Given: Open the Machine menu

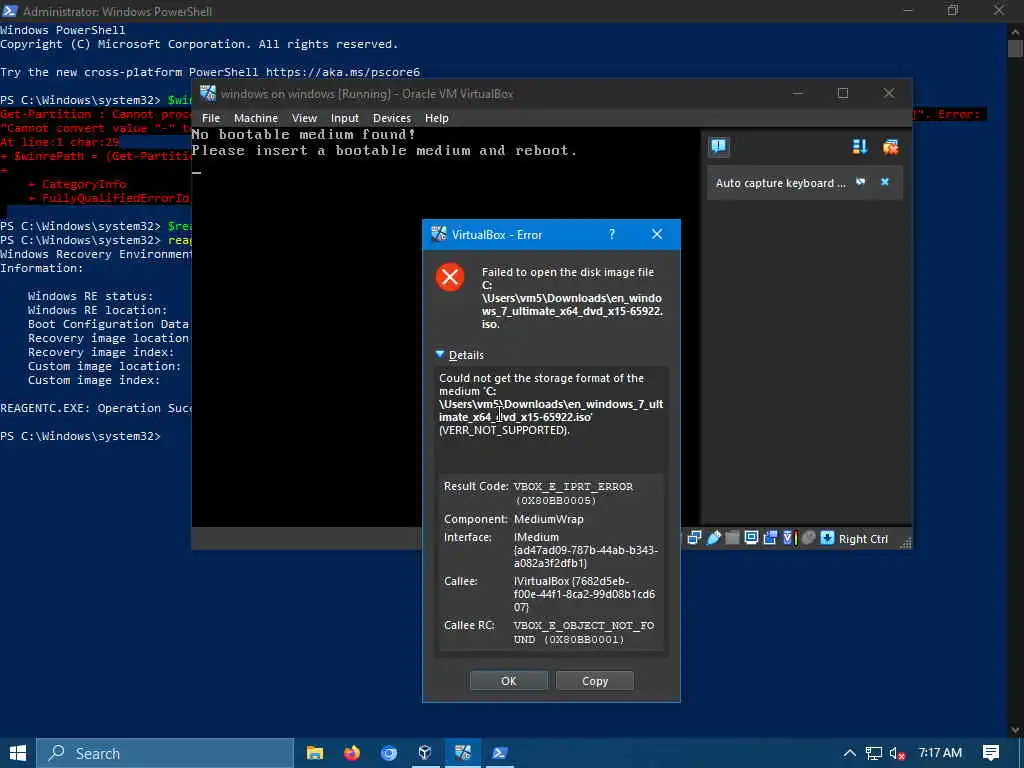Looking at the screenshot, I should coord(256,118).
